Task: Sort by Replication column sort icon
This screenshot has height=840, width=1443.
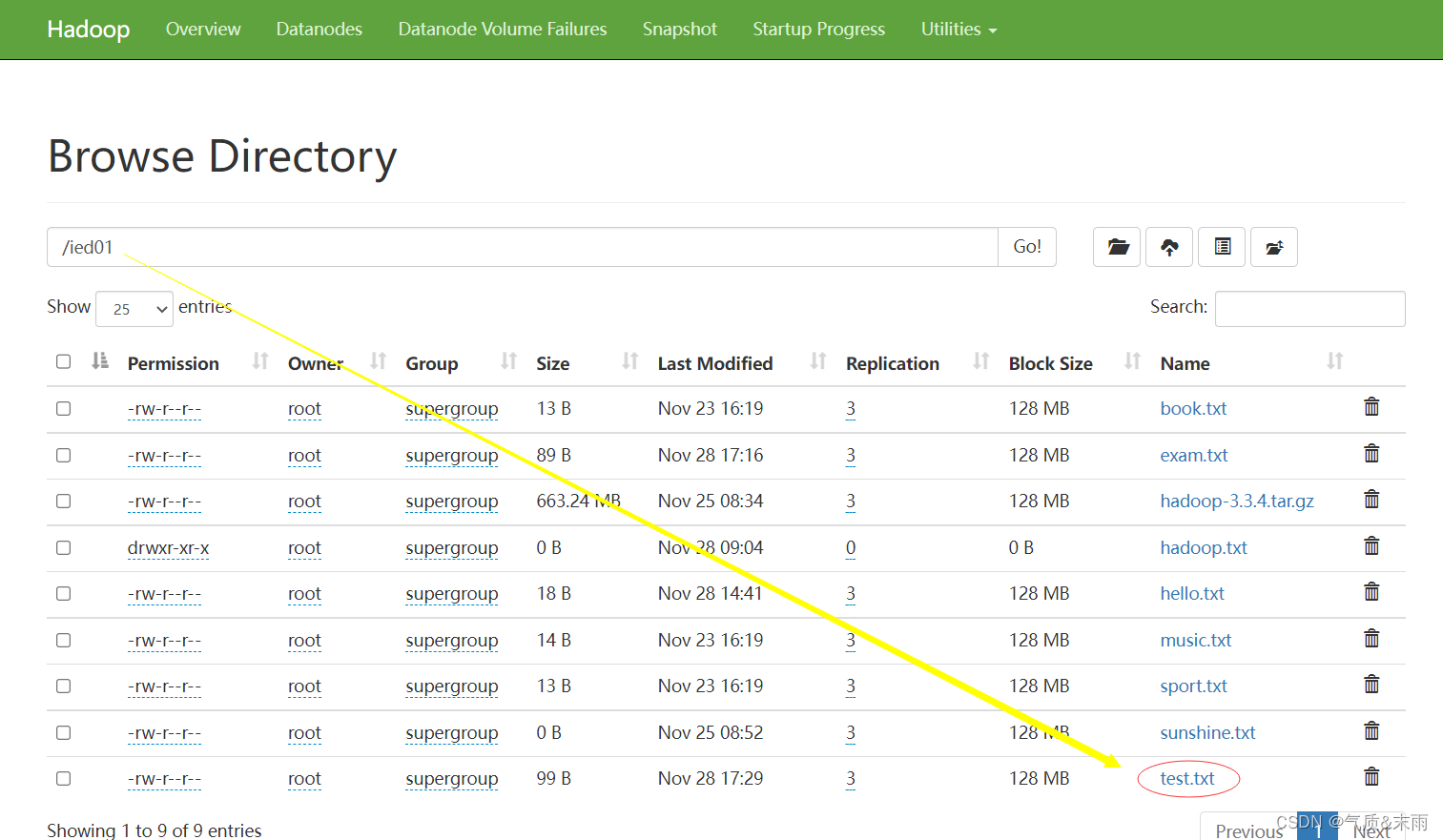Action: click(981, 361)
